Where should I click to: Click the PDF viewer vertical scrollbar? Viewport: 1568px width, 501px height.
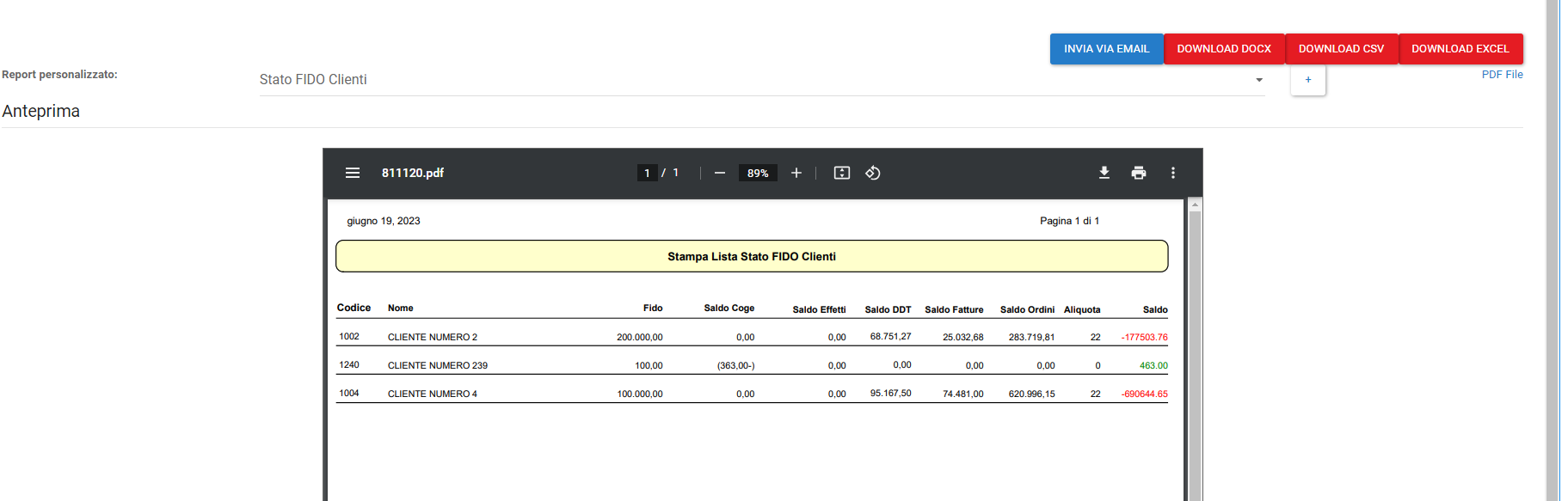(x=1195, y=344)
